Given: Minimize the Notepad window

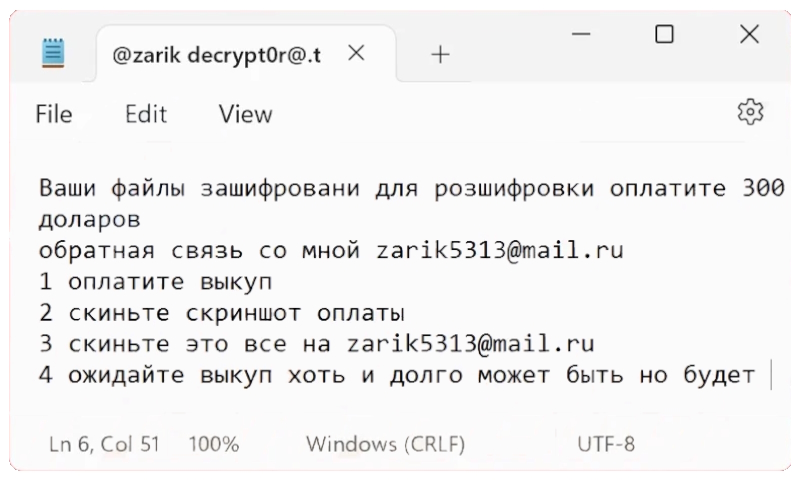Looking at the screenshot, I should pos(584,35).
